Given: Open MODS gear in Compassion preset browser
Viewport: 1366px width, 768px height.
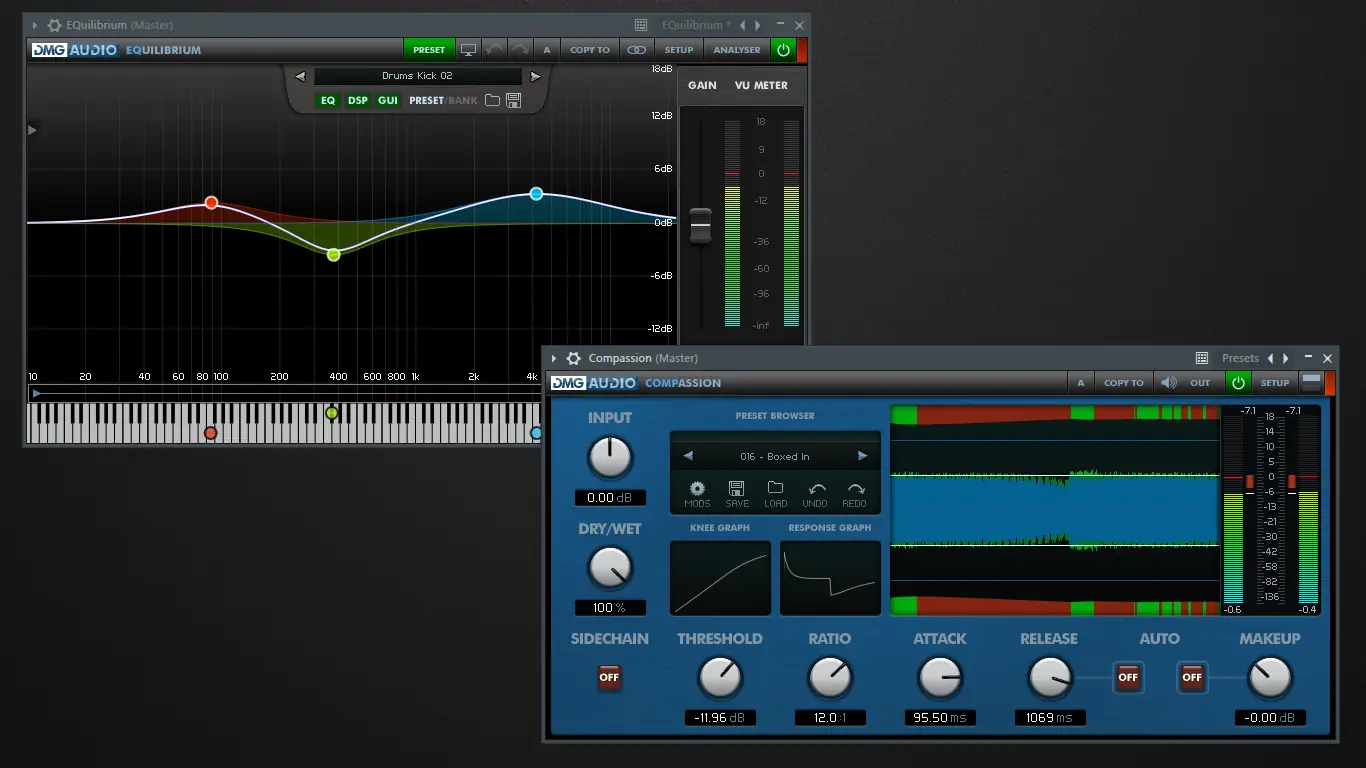Looking at the screenshot, I should coord(697,489).
